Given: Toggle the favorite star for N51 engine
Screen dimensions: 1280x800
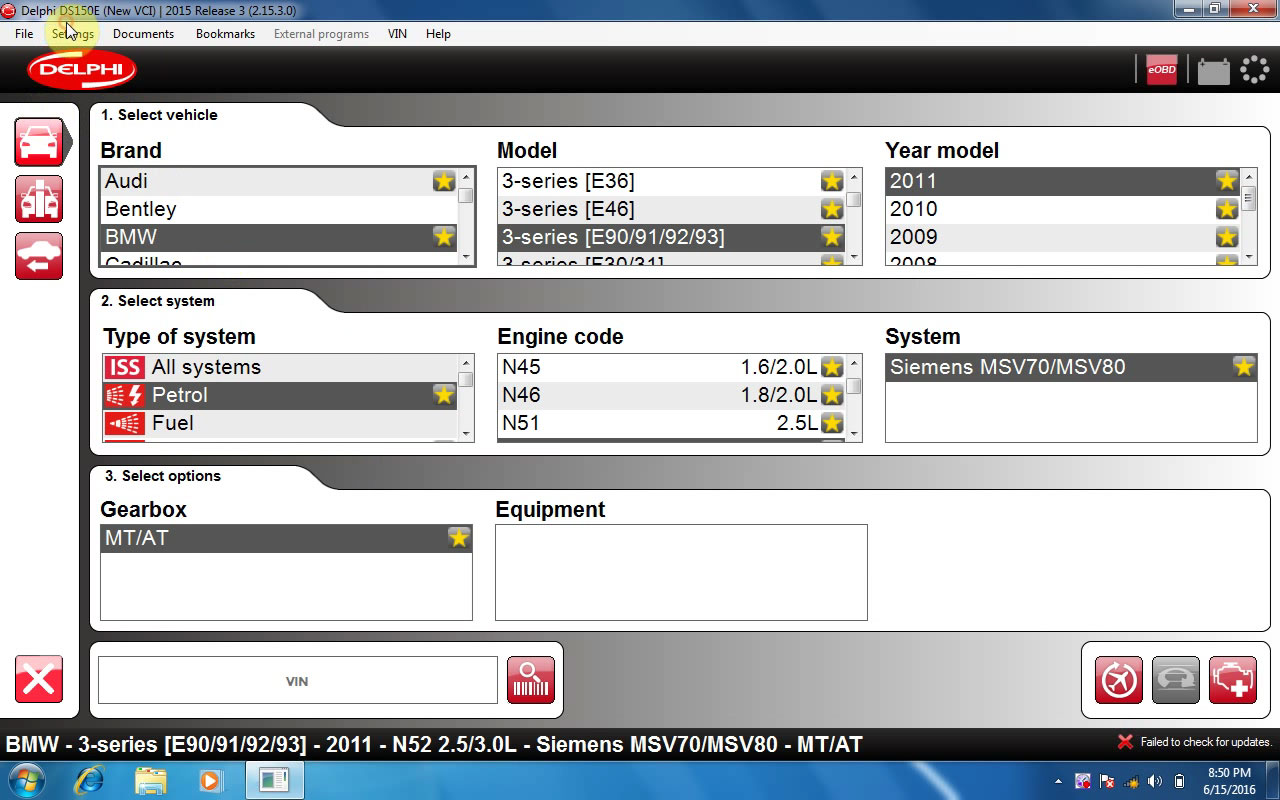Looking at the screenshot, I should (x=832, y=423).
